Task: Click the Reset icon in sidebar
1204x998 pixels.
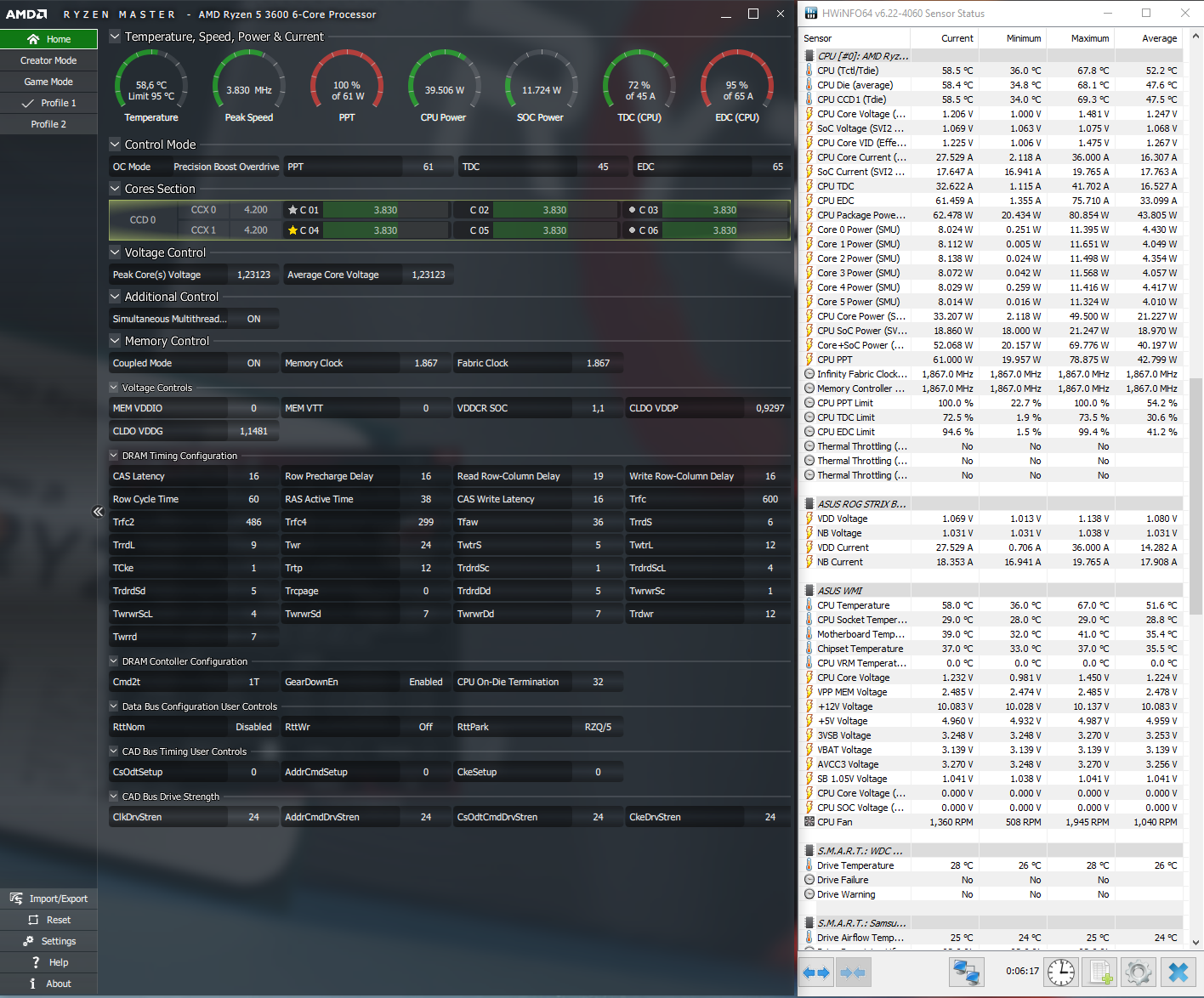Action: 33,920
